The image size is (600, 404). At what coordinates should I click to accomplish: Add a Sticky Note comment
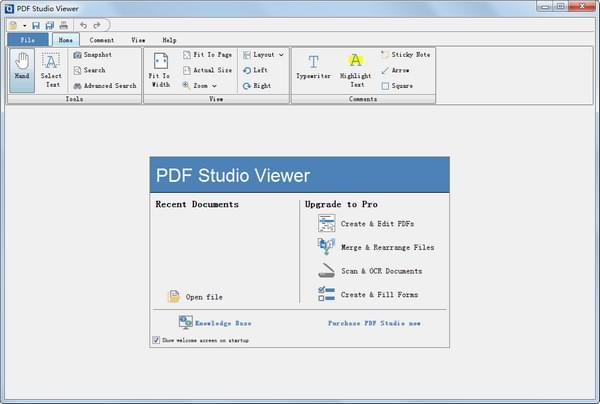tap(406, 55)
